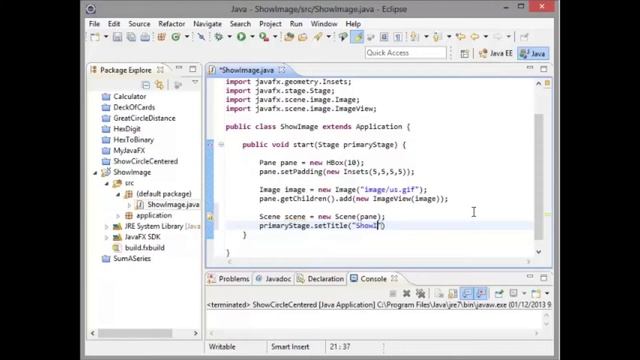
Task: Toggle Show Console on Standard Error
Action: point(481,293)
